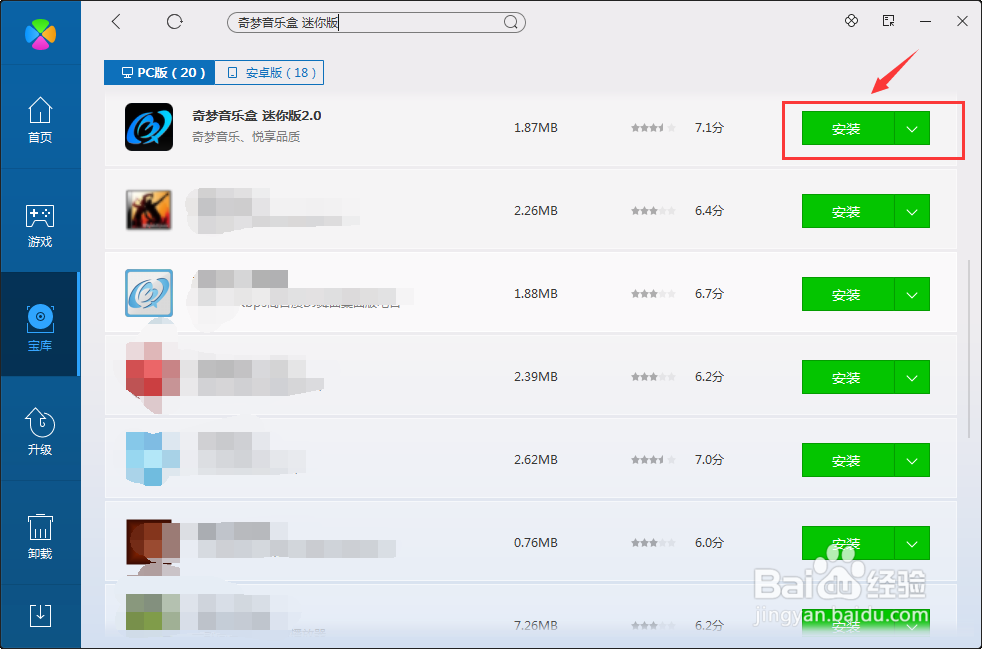Click the 奇梦音乐盒 迷你版2.0 title

coord(256,116)
